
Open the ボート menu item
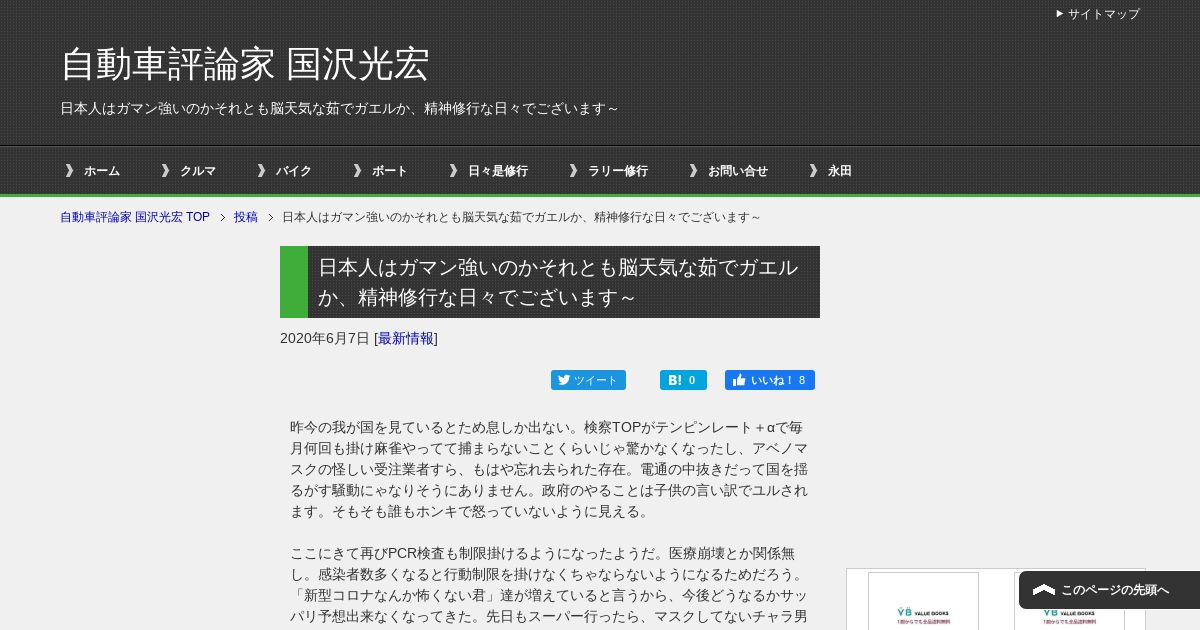point(380,171)
